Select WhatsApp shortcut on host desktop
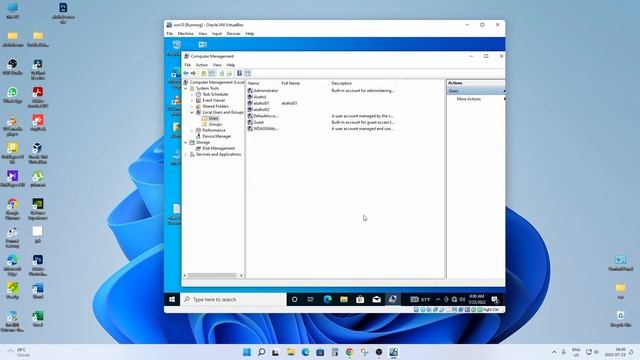 click(12, 95)
